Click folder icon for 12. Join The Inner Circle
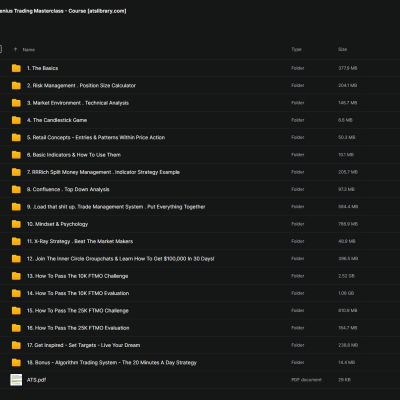The image size is (400, 400). pos(16,259)
